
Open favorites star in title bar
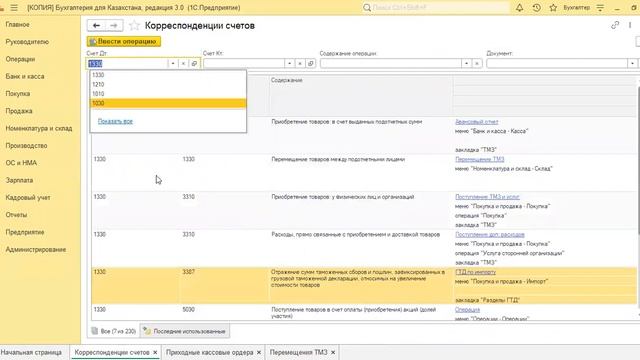click(553, 8)
